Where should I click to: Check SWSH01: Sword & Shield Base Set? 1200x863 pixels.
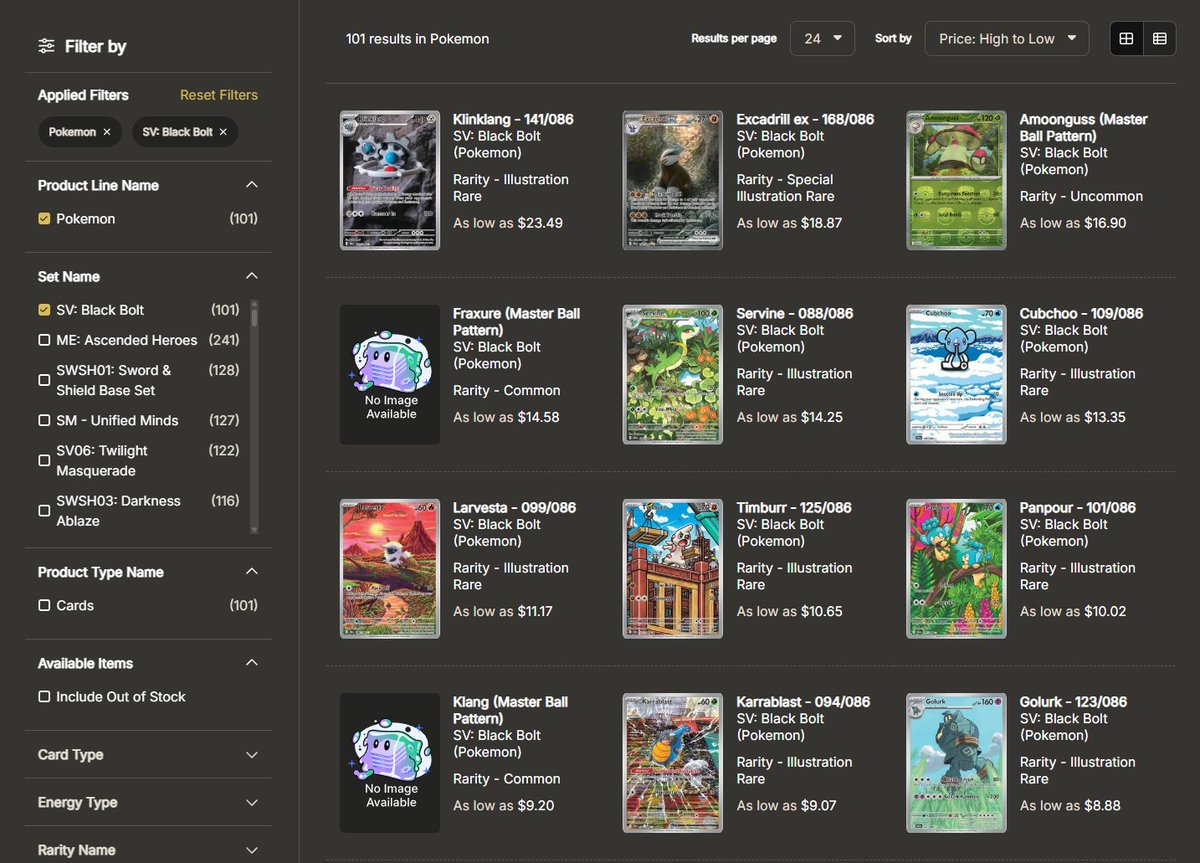tap(44, 380)
